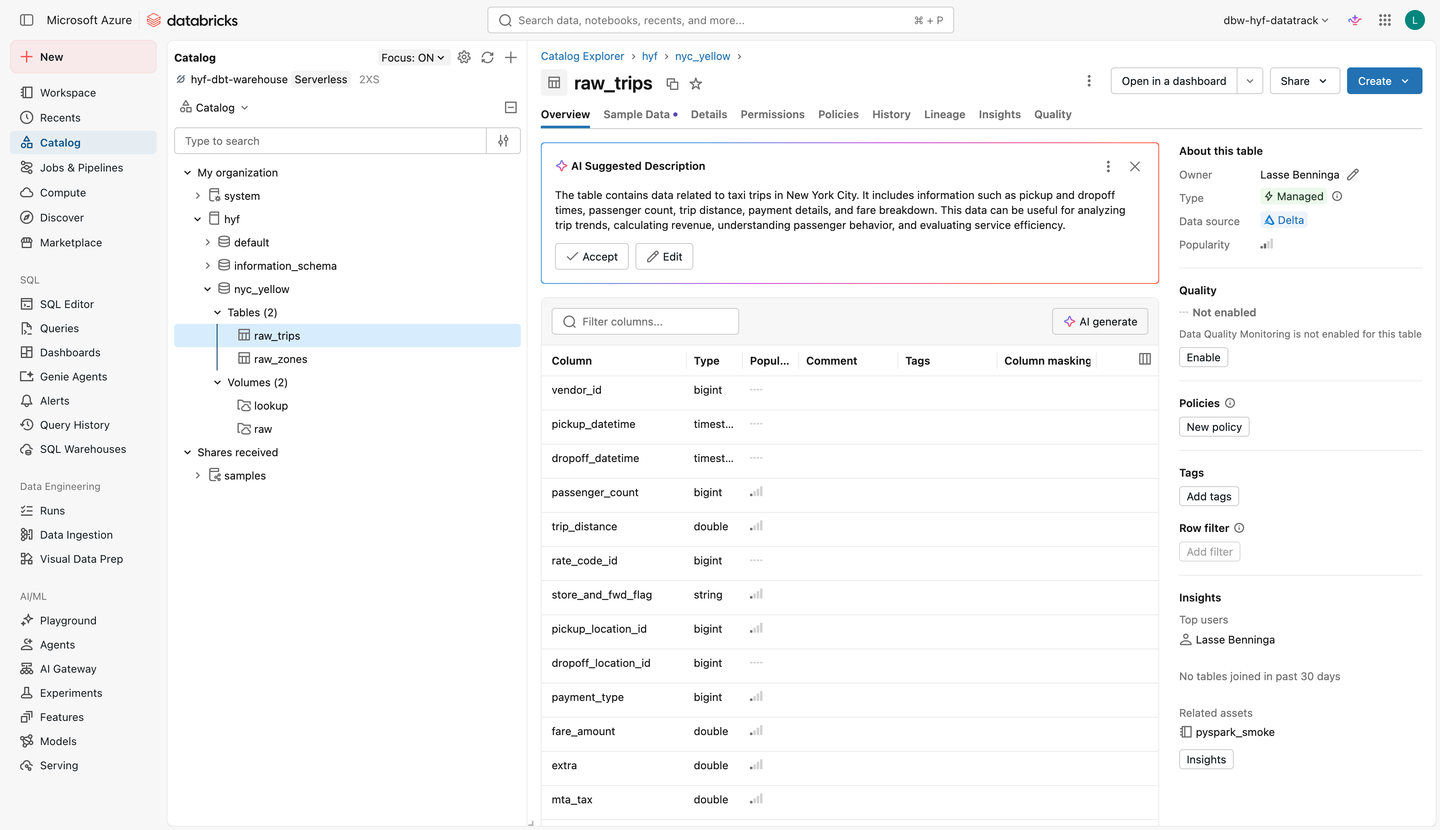Open the Share dropdown
Image resolution: width=1440 pixels, height=830 pixels.
tap(1305, 81)
